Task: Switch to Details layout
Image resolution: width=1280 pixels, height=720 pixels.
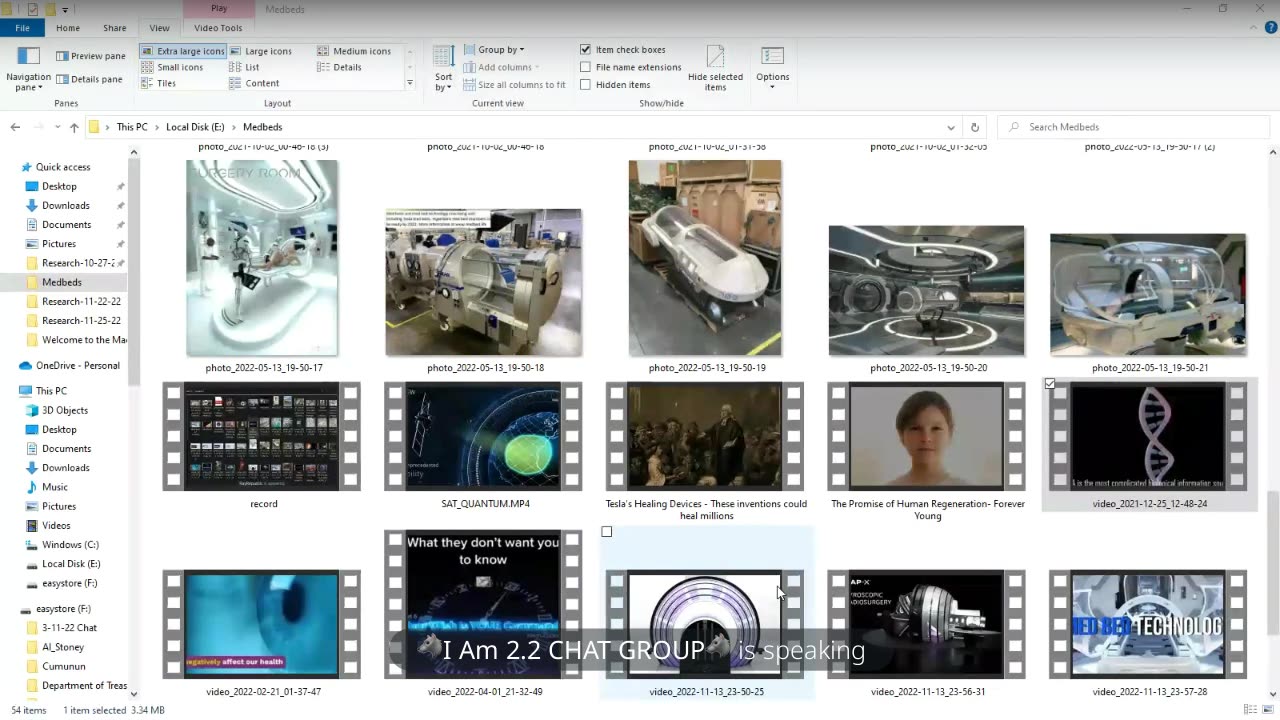Action: (x=340, y=67)
